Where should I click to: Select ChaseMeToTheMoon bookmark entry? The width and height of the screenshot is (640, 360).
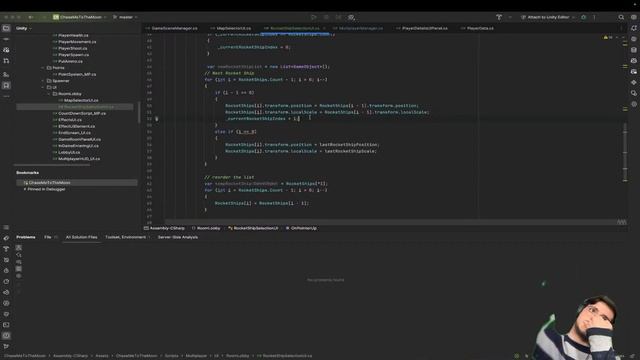click(x=77, y=183)
